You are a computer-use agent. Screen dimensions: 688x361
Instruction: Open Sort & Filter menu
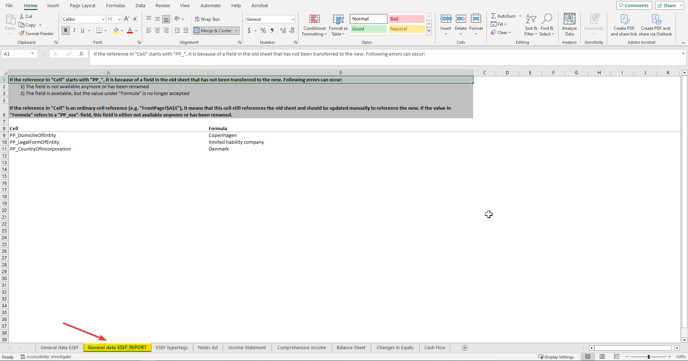click(x=531, y=25)
